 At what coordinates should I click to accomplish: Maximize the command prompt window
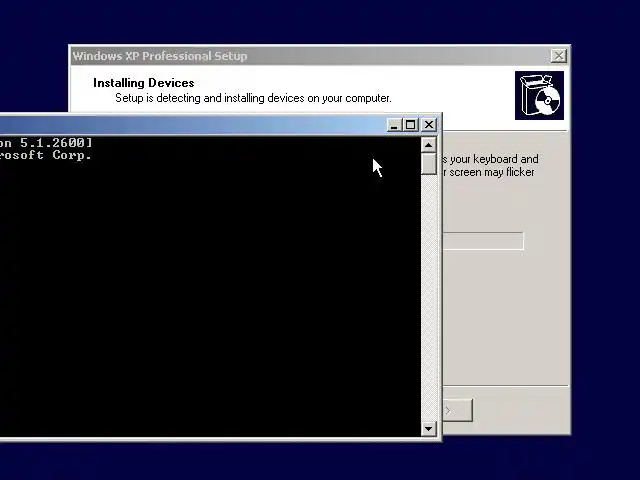(411, 124)
